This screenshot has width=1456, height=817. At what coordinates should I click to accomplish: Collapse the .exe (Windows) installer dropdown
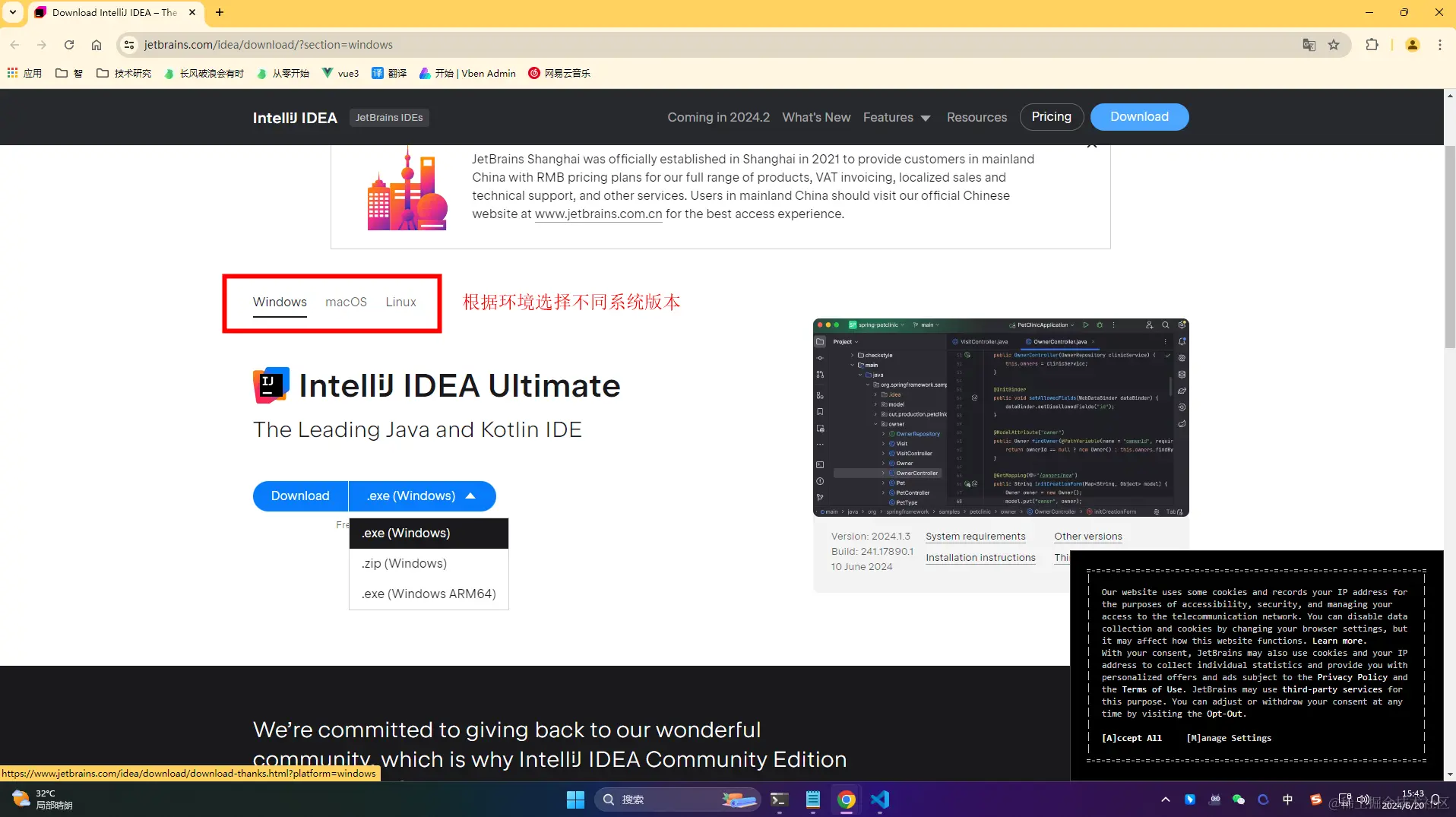[422, 496]
